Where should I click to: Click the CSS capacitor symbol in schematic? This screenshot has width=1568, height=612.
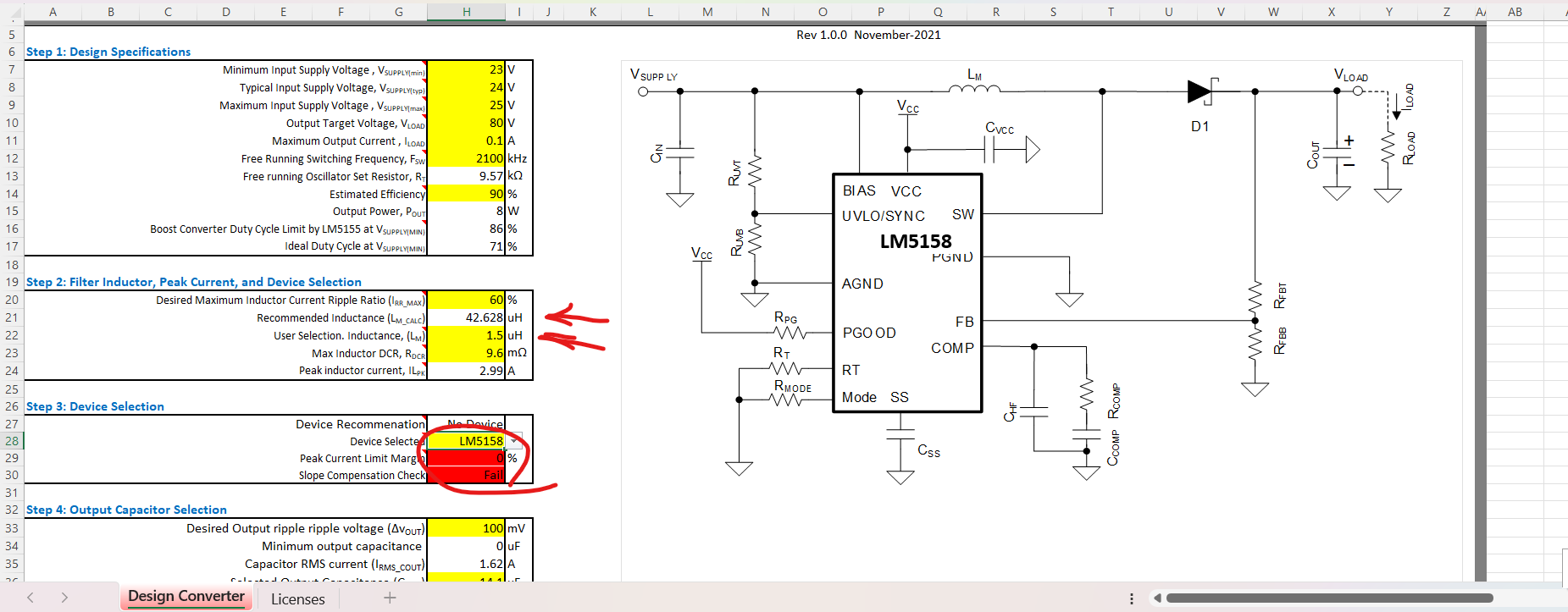pos(900,434)
